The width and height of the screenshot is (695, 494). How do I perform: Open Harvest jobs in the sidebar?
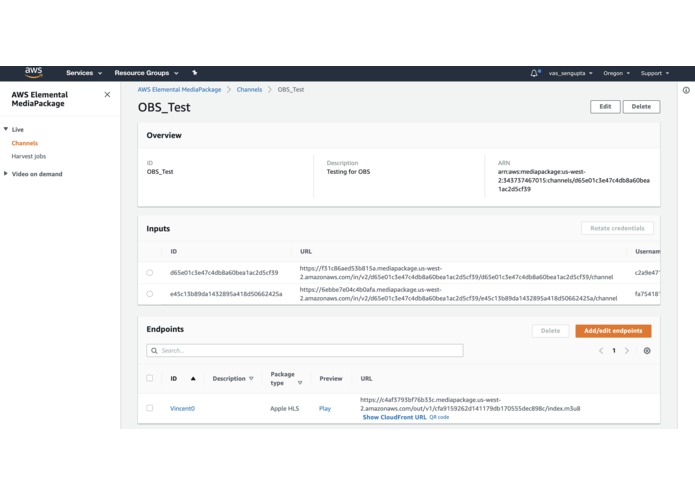[29, 156]
